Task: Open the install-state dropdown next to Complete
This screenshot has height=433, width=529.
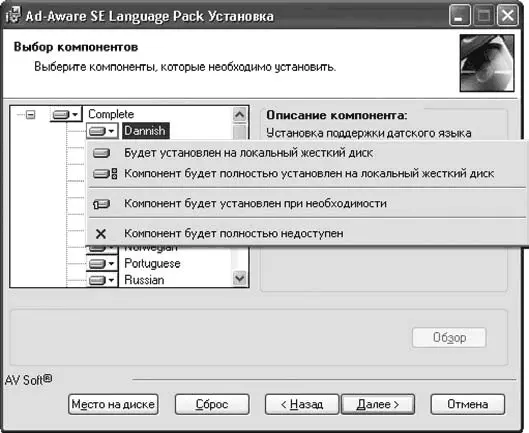Action: point(66,114)
